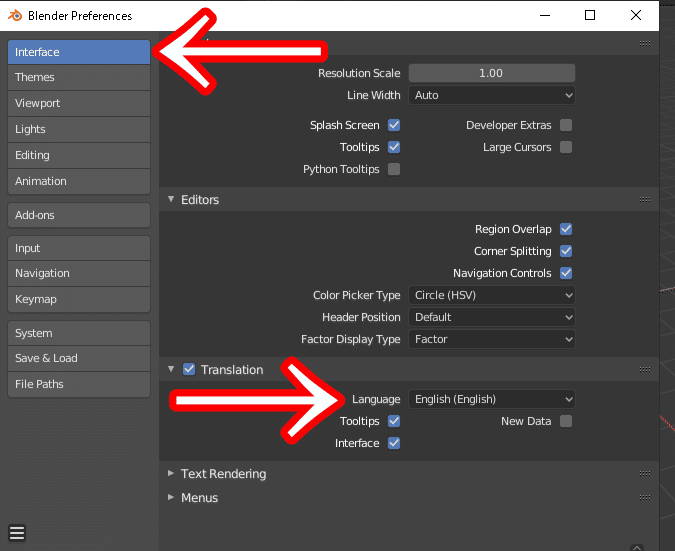This screenshot has width=675, height=551.
Task: Click the Resolution Scale value field
Action: 491,73
